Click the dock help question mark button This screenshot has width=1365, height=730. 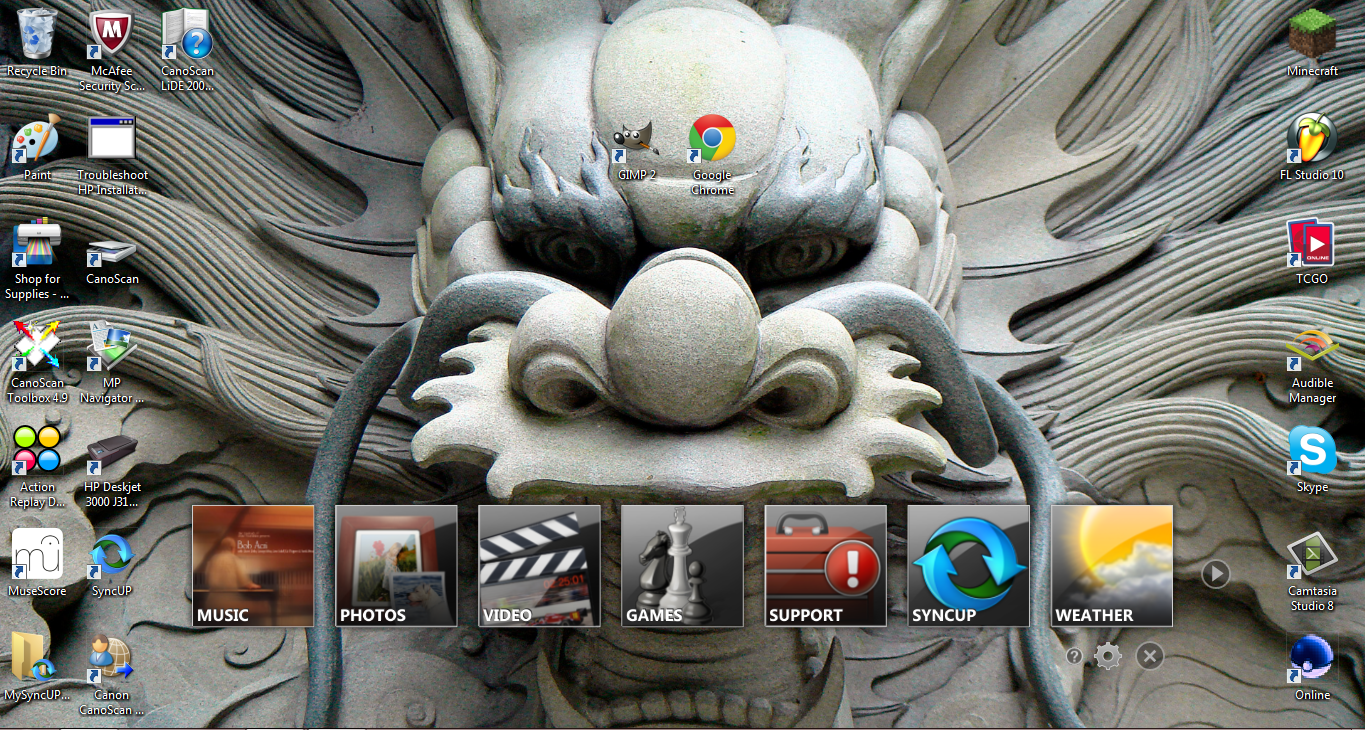1074,657
